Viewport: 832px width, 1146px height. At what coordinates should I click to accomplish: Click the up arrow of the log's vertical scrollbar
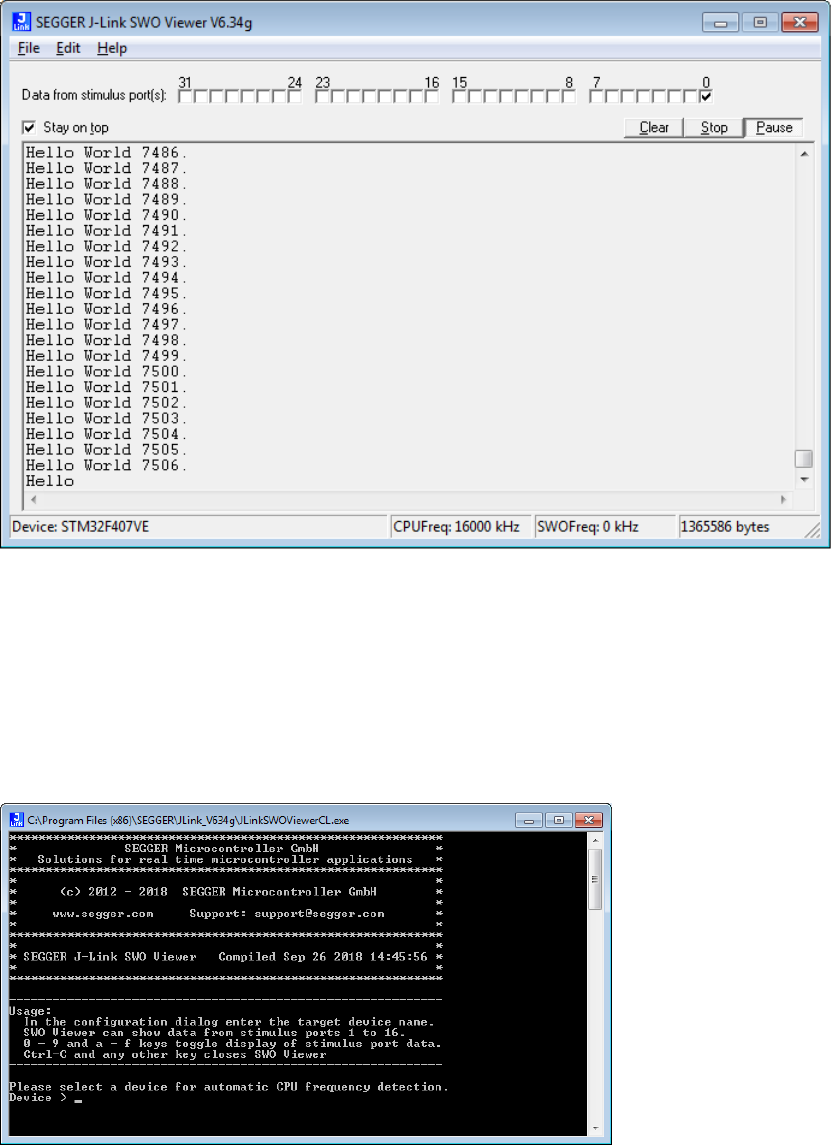tap(803, 154)
